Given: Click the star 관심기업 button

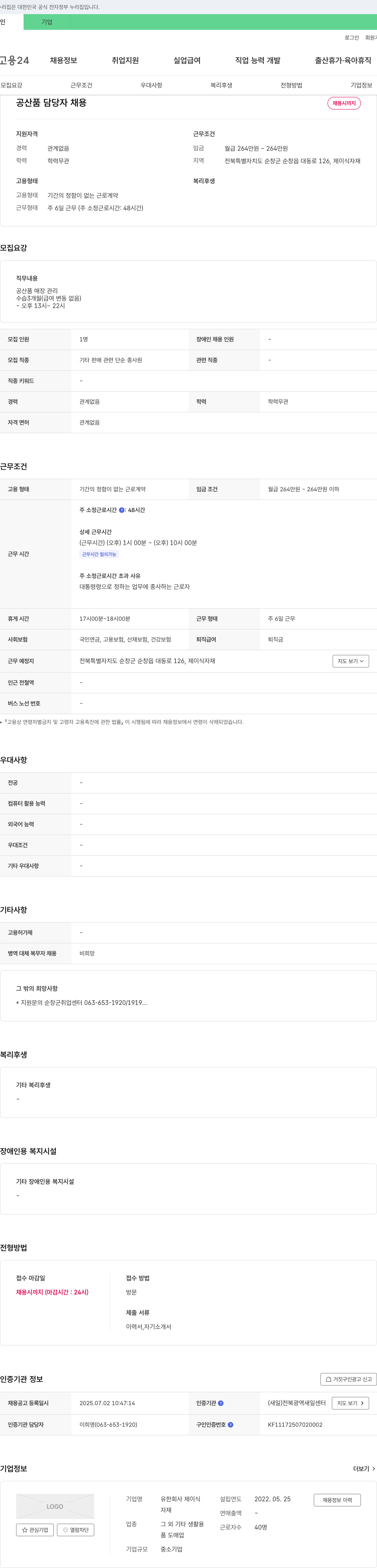Looking at the screenshot, I should pos(35,1530).
